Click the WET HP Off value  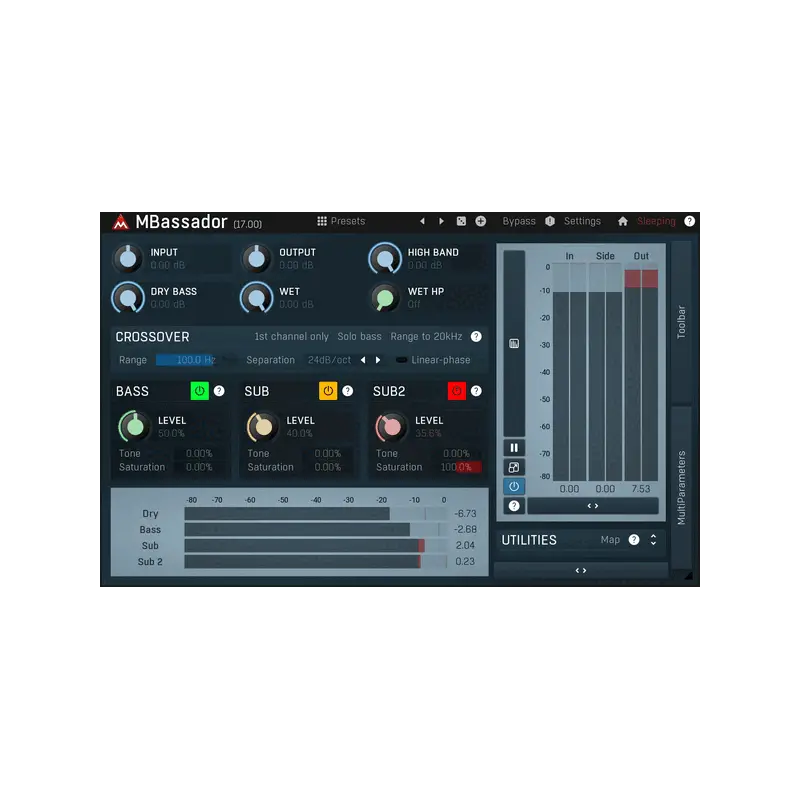[x=414, y=305]
